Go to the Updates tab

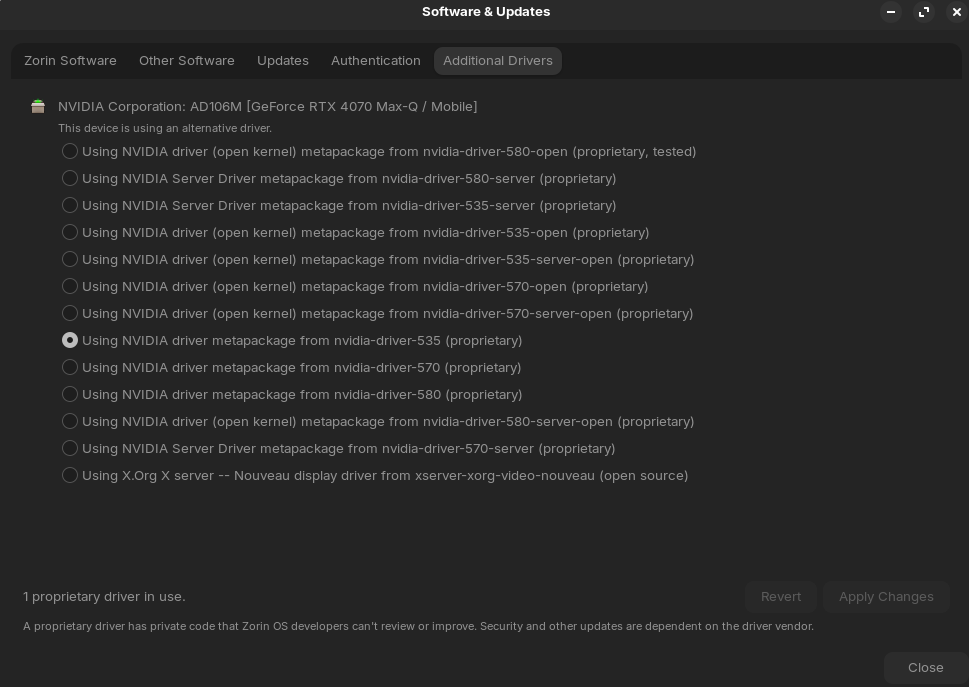point(283,61)
